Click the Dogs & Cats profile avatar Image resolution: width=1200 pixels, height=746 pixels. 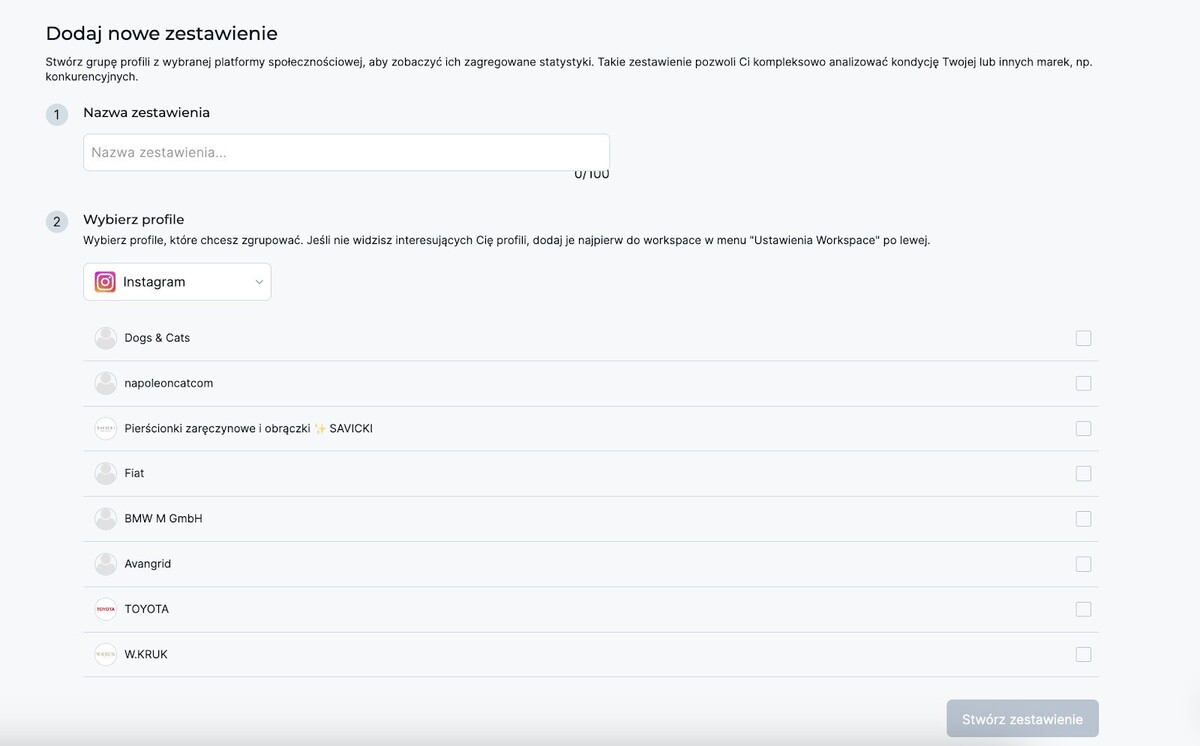106,338
